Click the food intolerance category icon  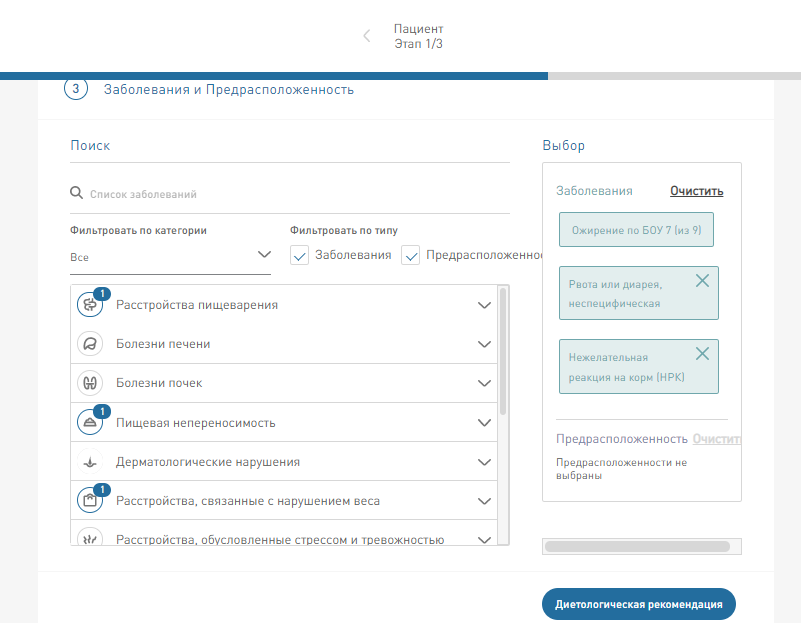[x=90, y=423]
